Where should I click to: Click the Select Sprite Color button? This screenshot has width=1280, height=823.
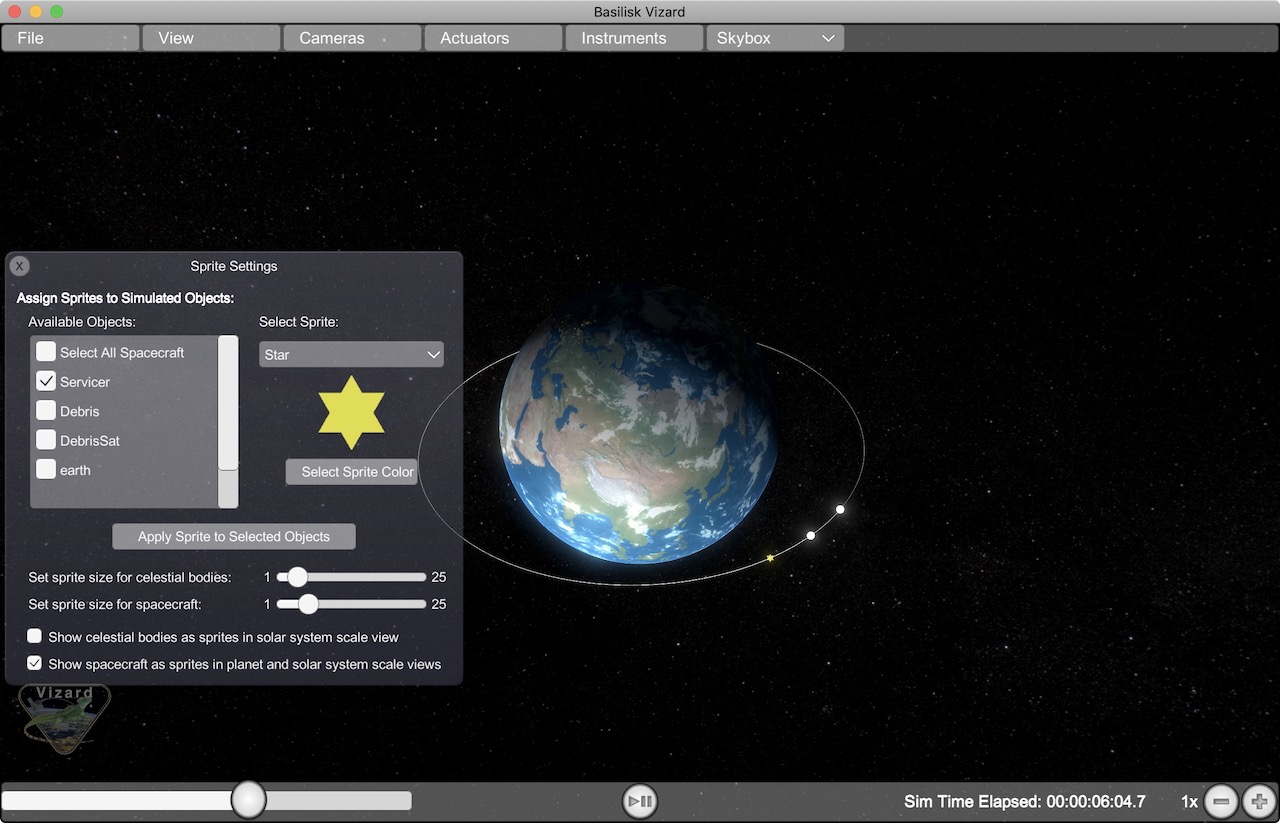click(x=351, y=472)
